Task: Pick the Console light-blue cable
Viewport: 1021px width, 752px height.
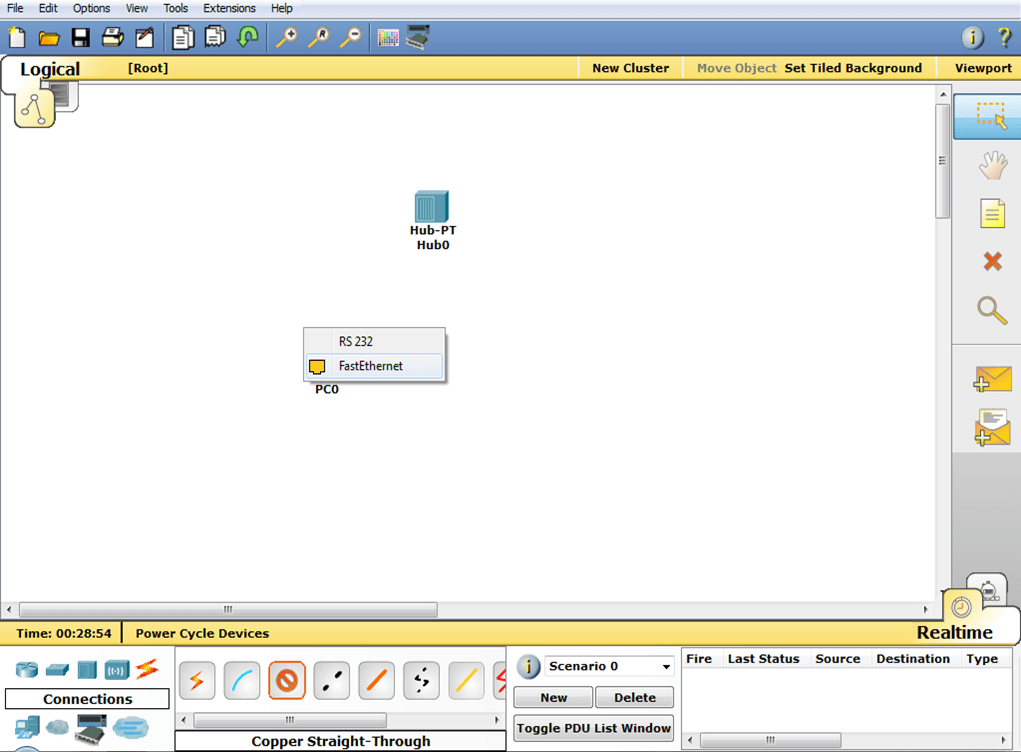Action: [242, 681]
